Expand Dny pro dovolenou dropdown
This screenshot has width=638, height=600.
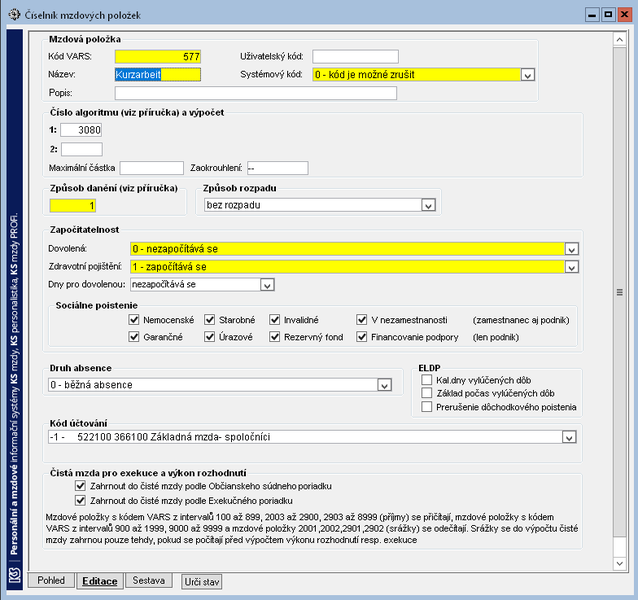267,285
